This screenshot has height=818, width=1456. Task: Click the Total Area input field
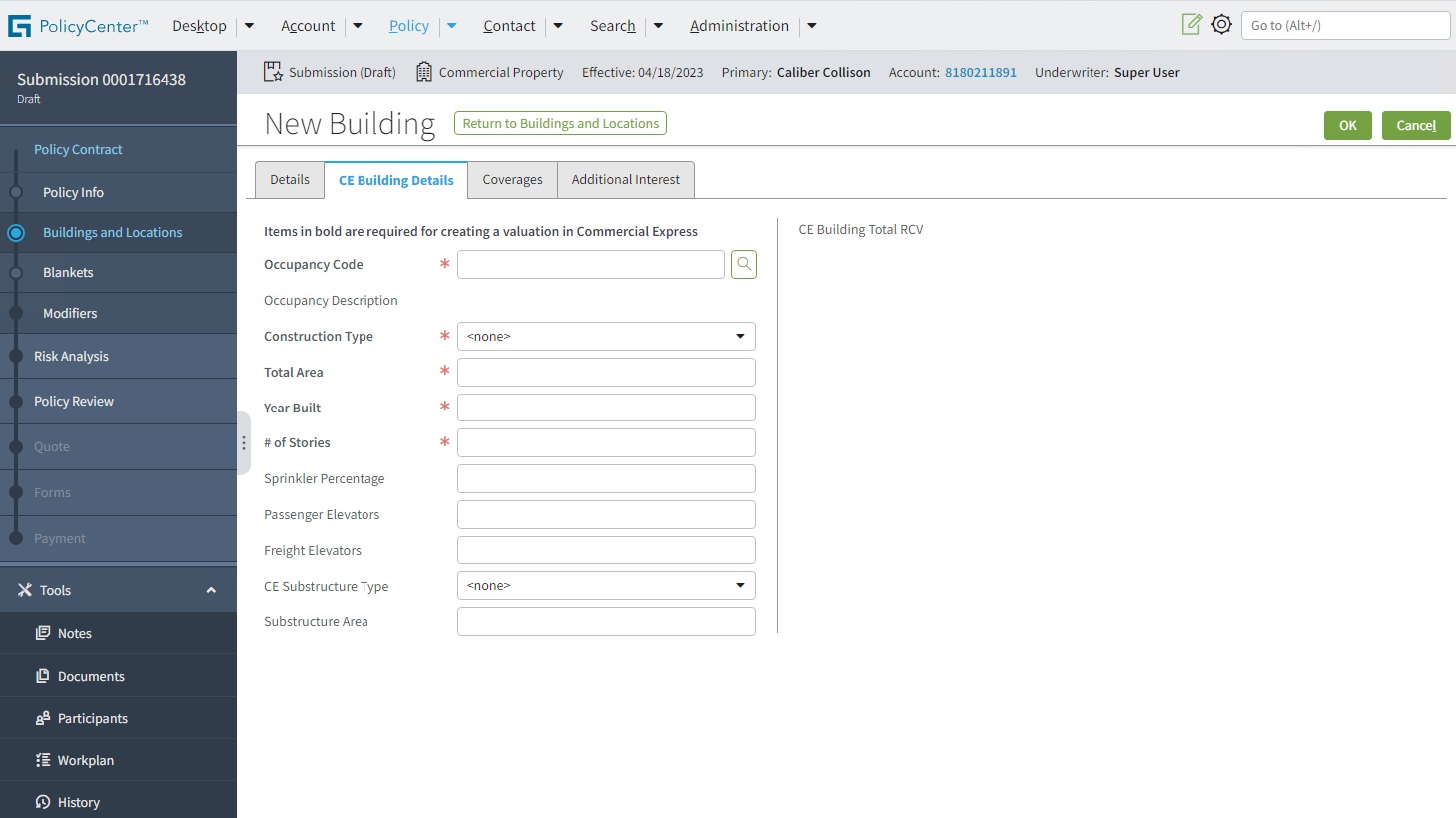click(606, 373)
